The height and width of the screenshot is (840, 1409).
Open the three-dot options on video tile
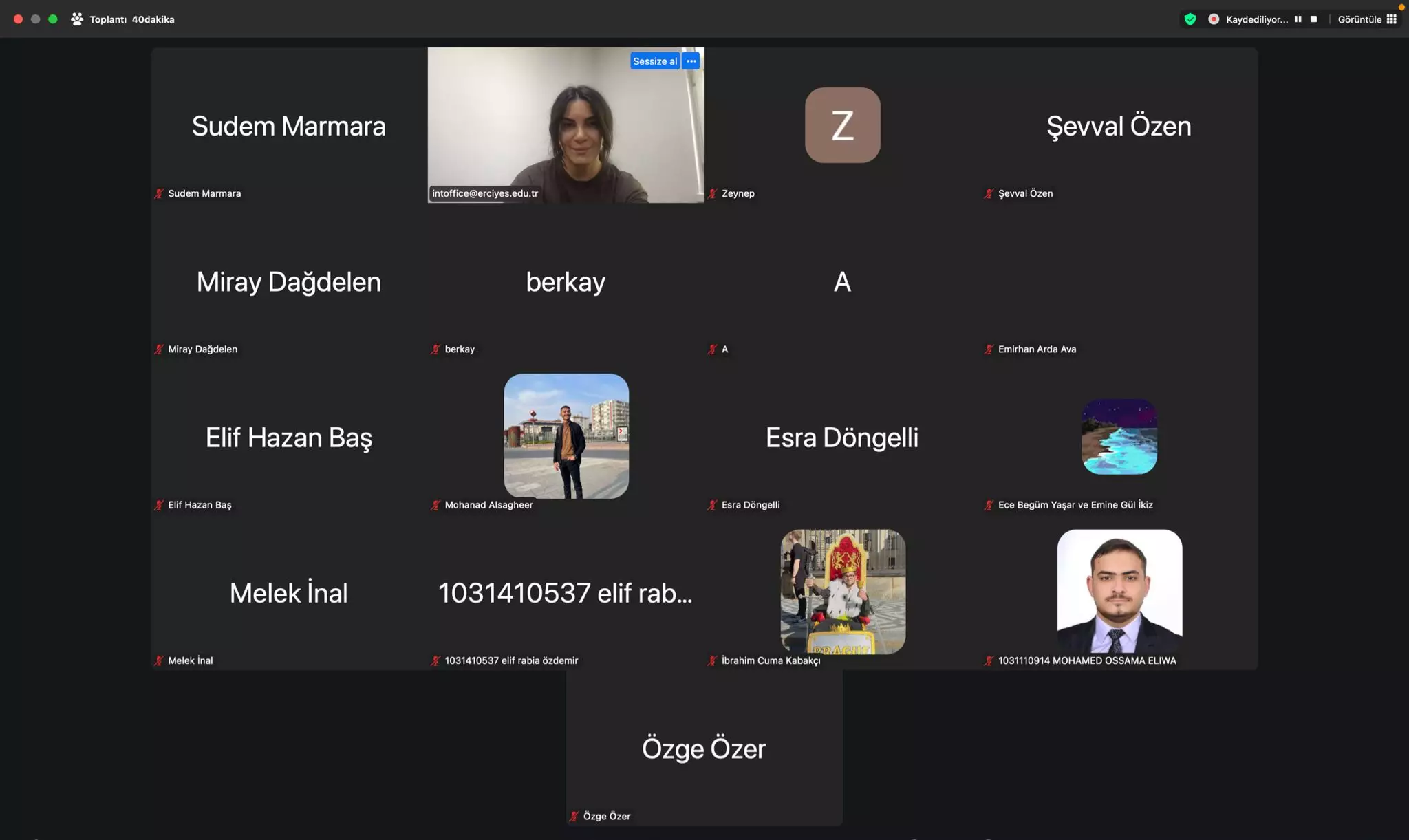point(691,61)
